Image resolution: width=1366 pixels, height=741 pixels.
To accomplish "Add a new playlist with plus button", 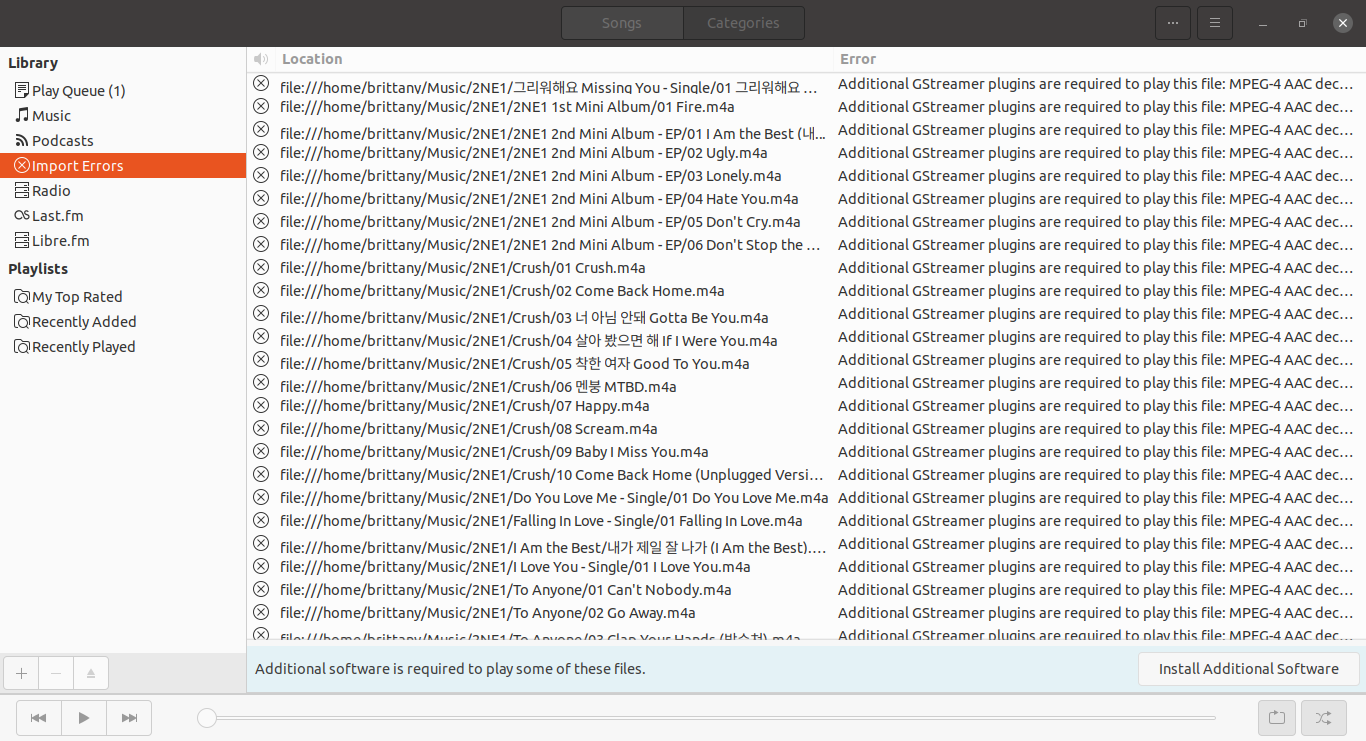I will pos(21,674).
